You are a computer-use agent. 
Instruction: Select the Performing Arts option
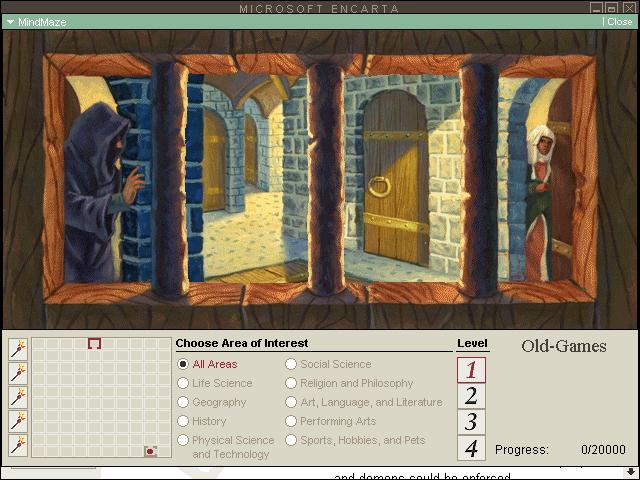[291, 422]
